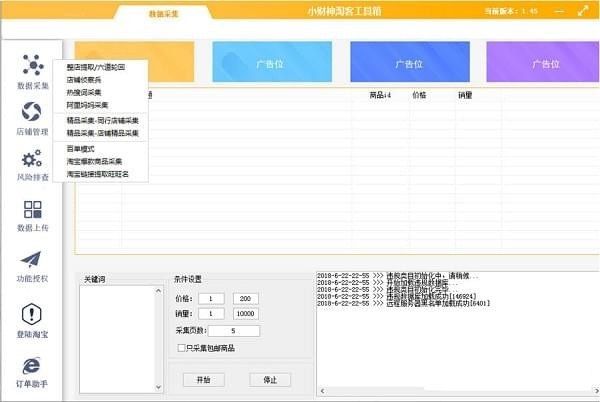The image size is (600, 402).
Task: Focus the minimum 价格 field
Action: click(x=211, y=299)
